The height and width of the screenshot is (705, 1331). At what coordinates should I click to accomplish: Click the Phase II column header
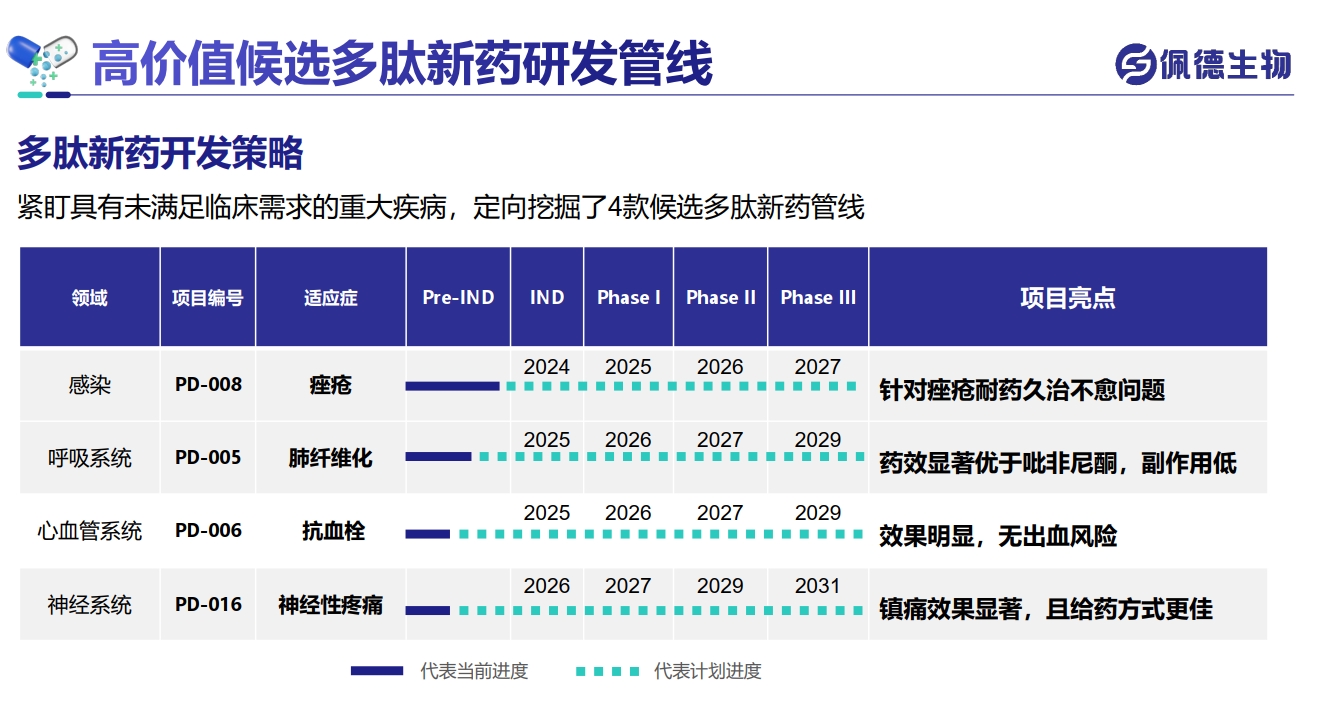point(721,297)
